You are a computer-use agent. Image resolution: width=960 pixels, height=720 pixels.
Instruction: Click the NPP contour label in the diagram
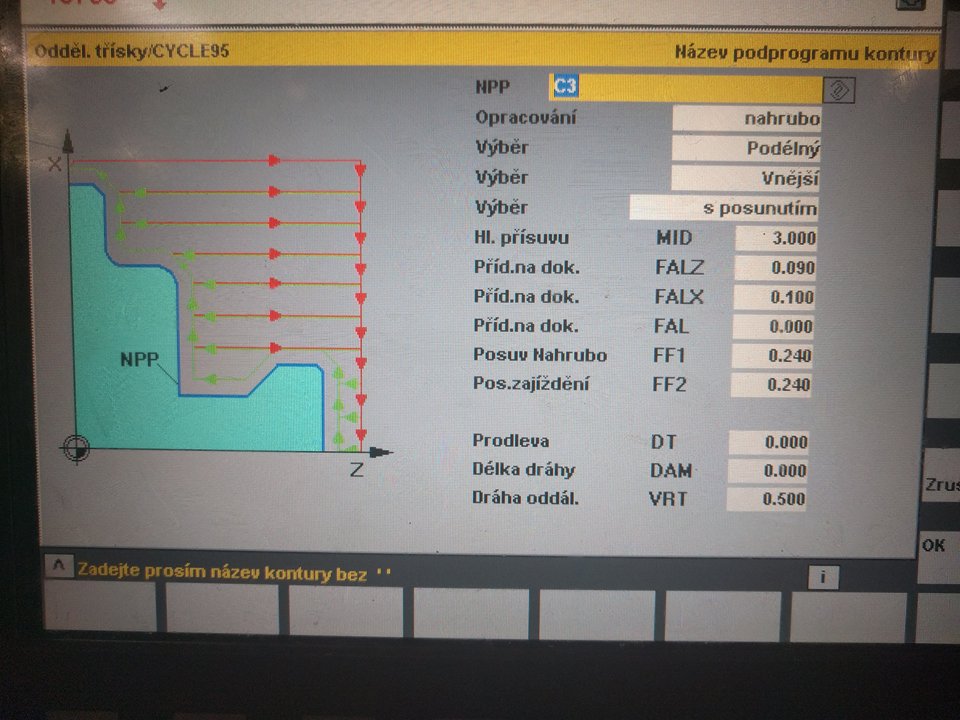tap(139, 360)
